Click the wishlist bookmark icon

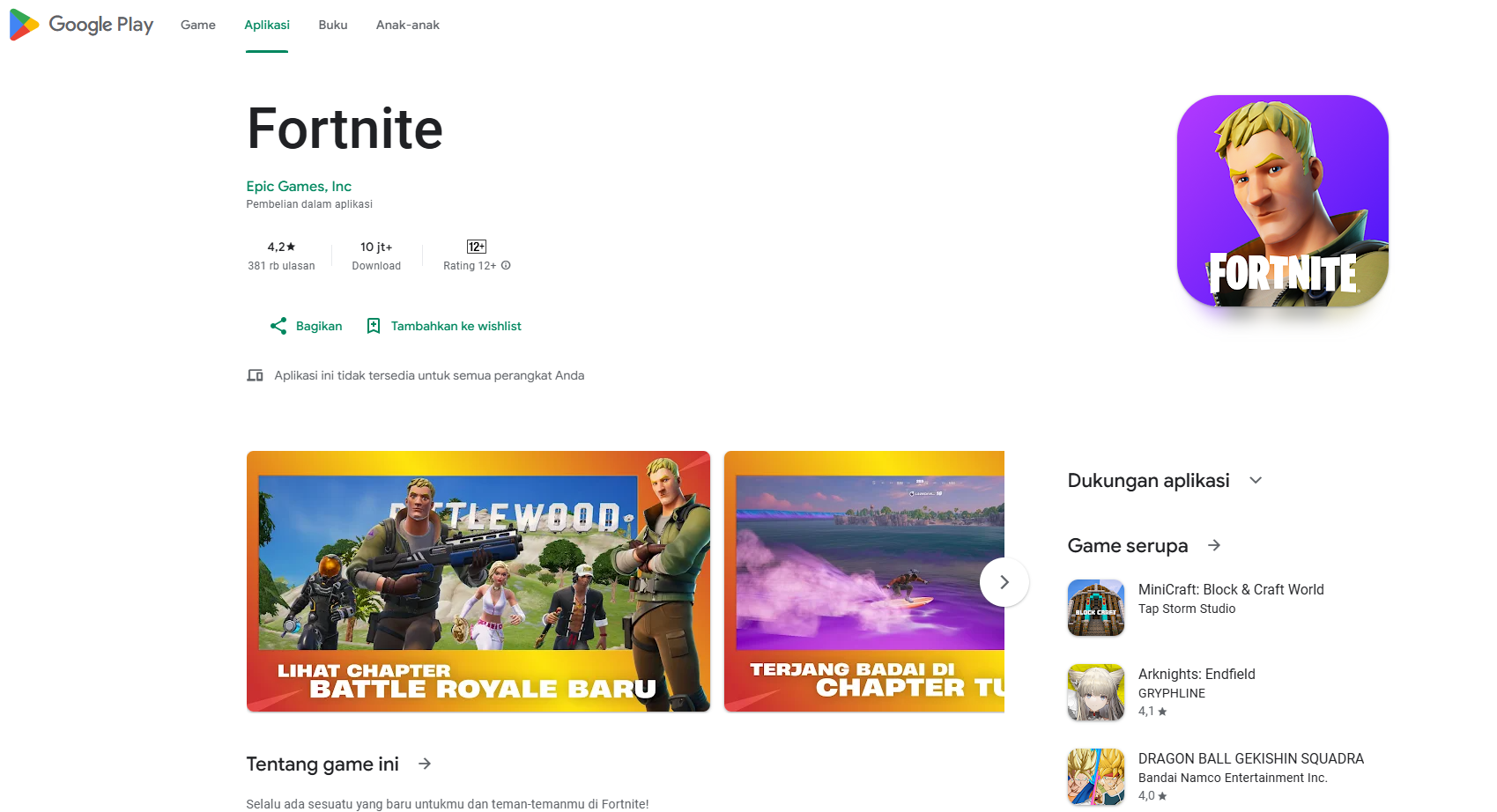coord(374,326)
